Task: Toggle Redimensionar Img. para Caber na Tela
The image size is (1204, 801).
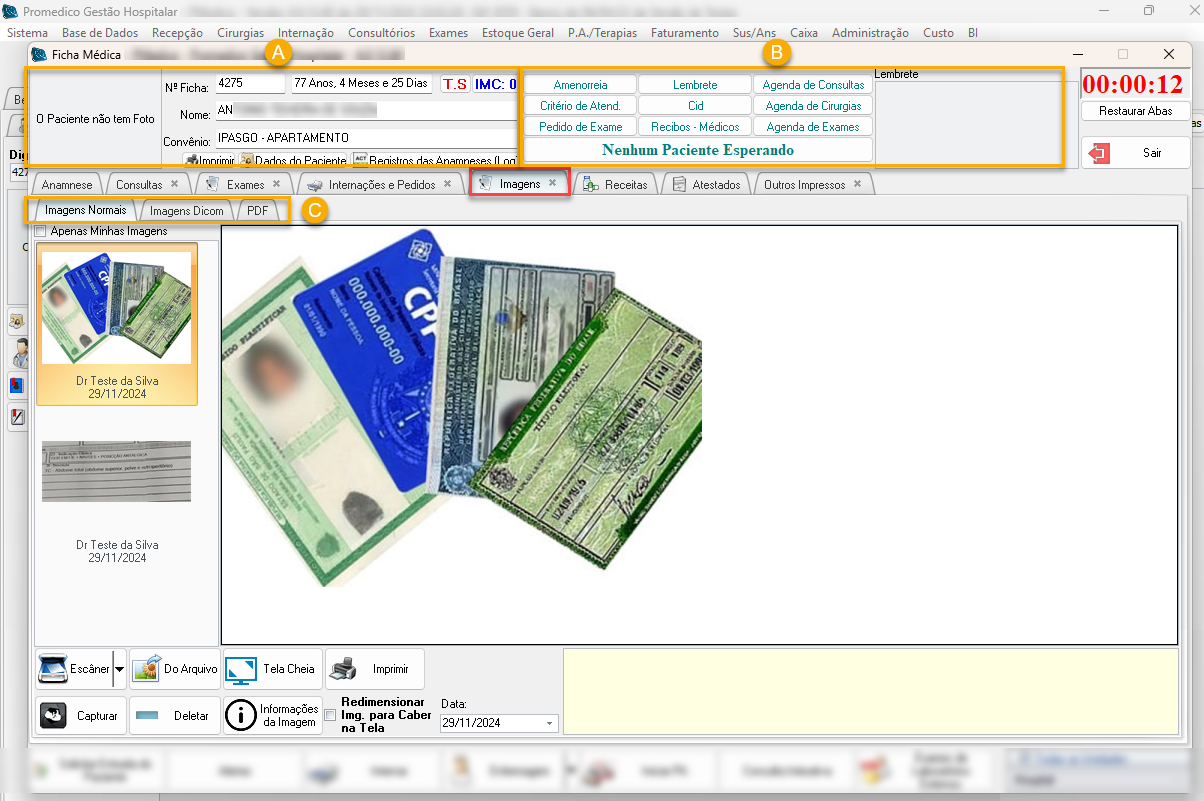Action: 330,715
